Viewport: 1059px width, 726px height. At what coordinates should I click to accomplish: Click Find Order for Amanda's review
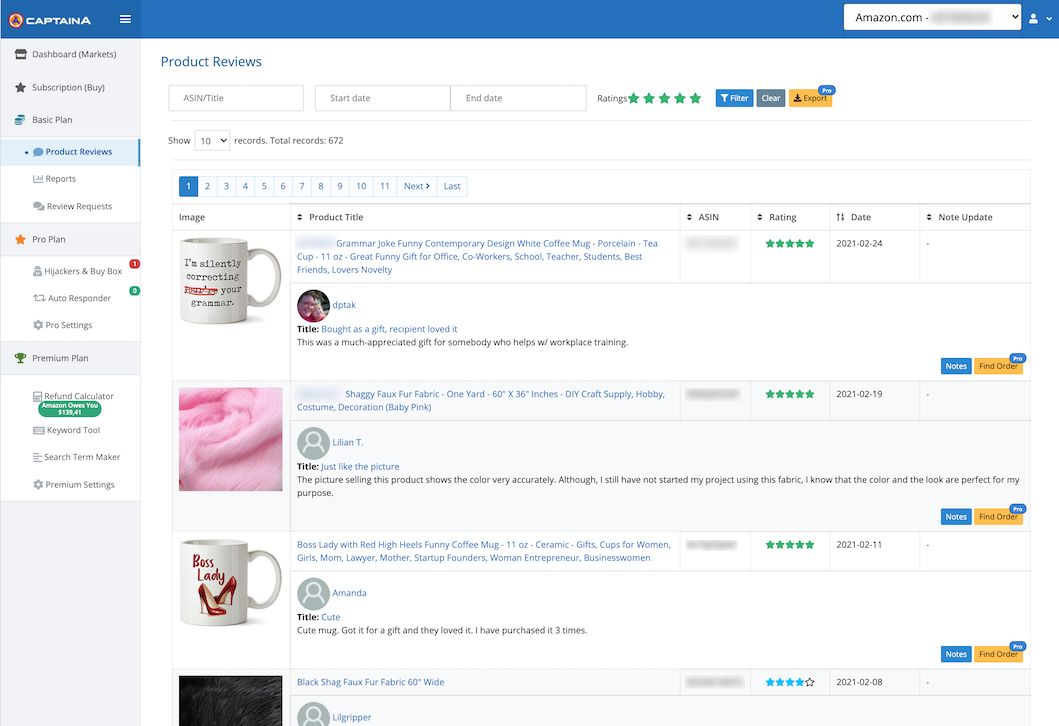(x=998, y=654)
